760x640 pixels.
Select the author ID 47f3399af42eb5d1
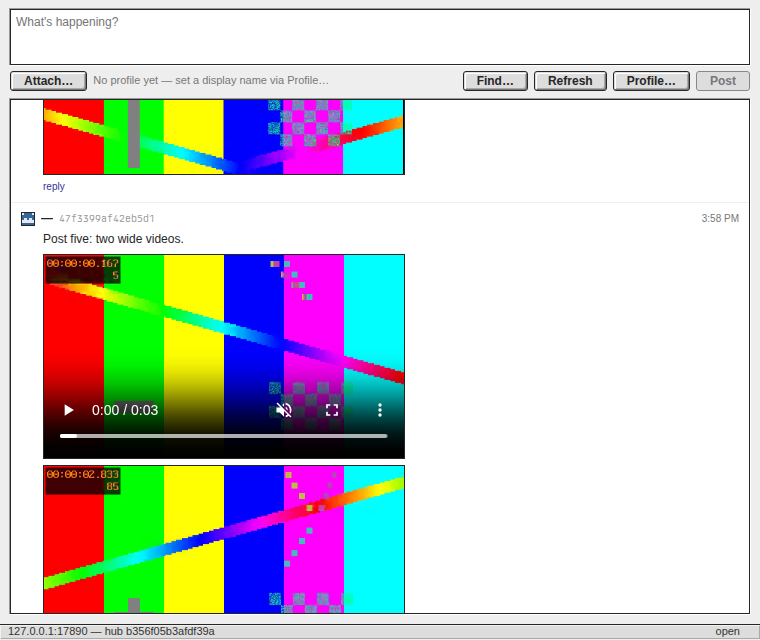[107, 219]
